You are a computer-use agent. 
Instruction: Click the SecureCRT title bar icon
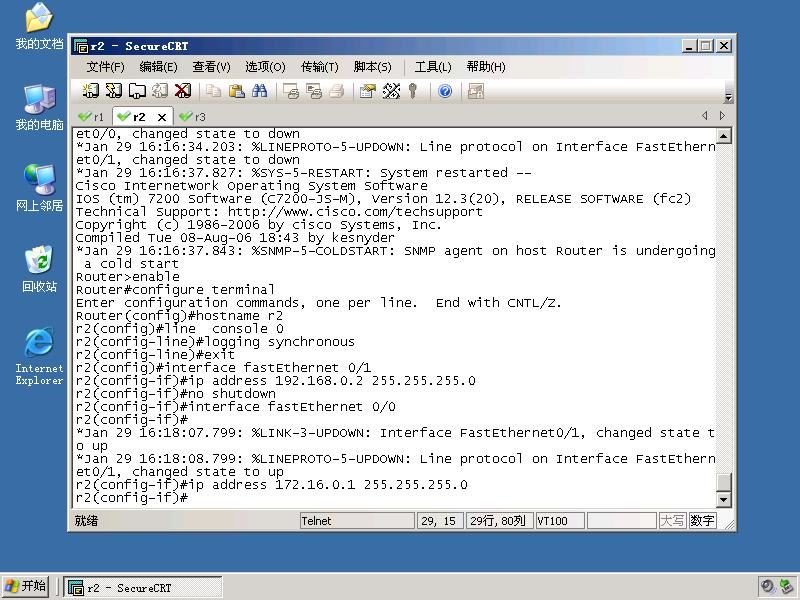(x=81, y=46)
